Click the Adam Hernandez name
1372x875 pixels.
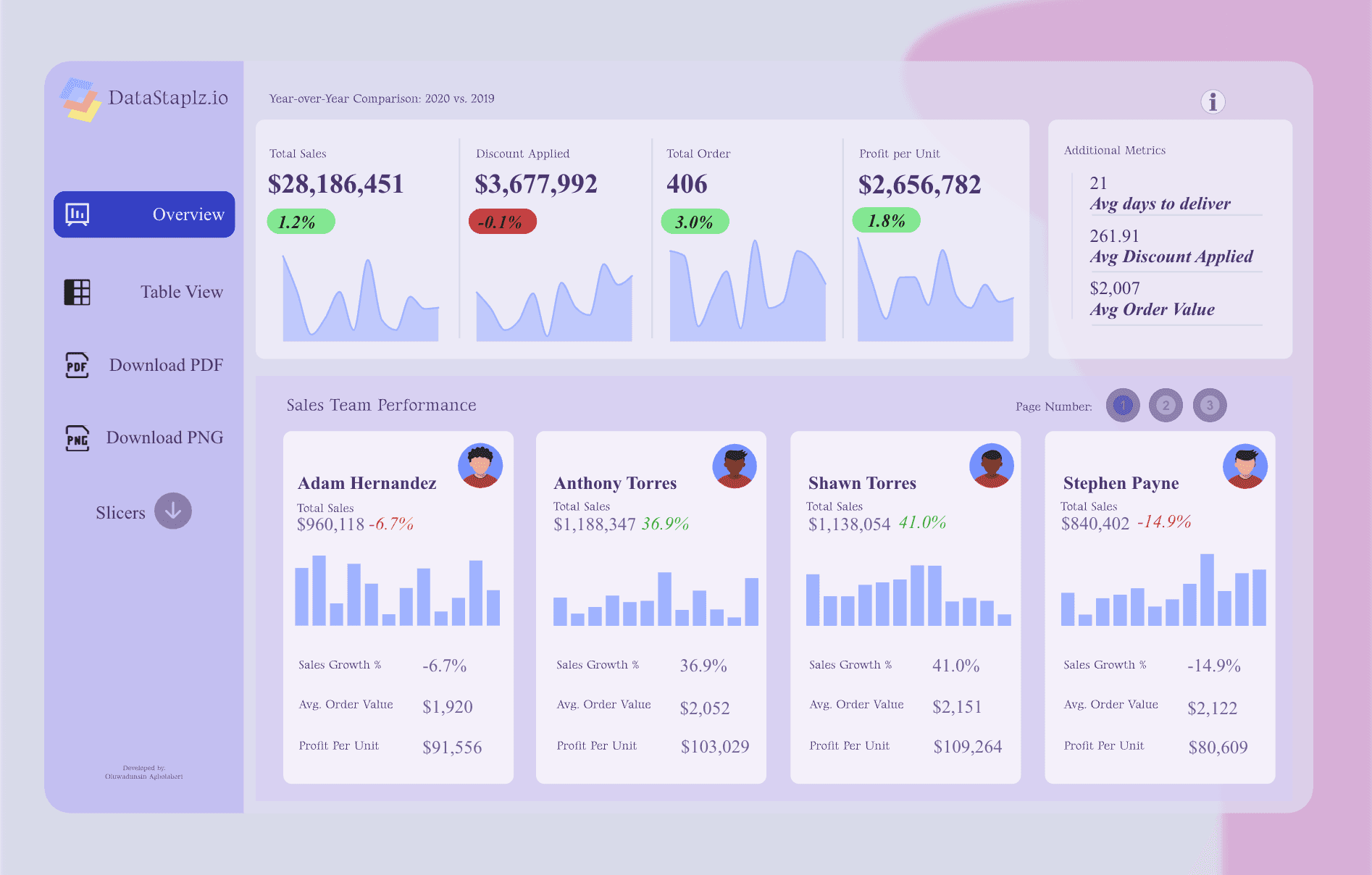(367, 483)
